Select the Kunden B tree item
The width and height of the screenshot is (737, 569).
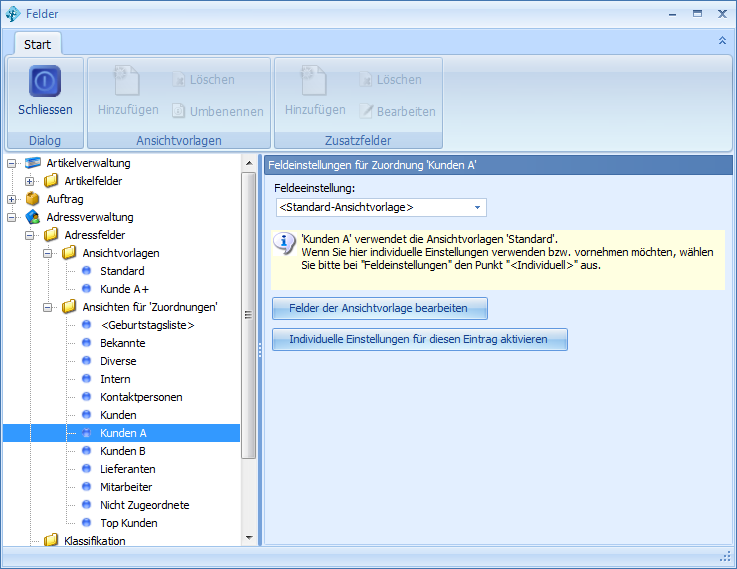click(123, 451)
